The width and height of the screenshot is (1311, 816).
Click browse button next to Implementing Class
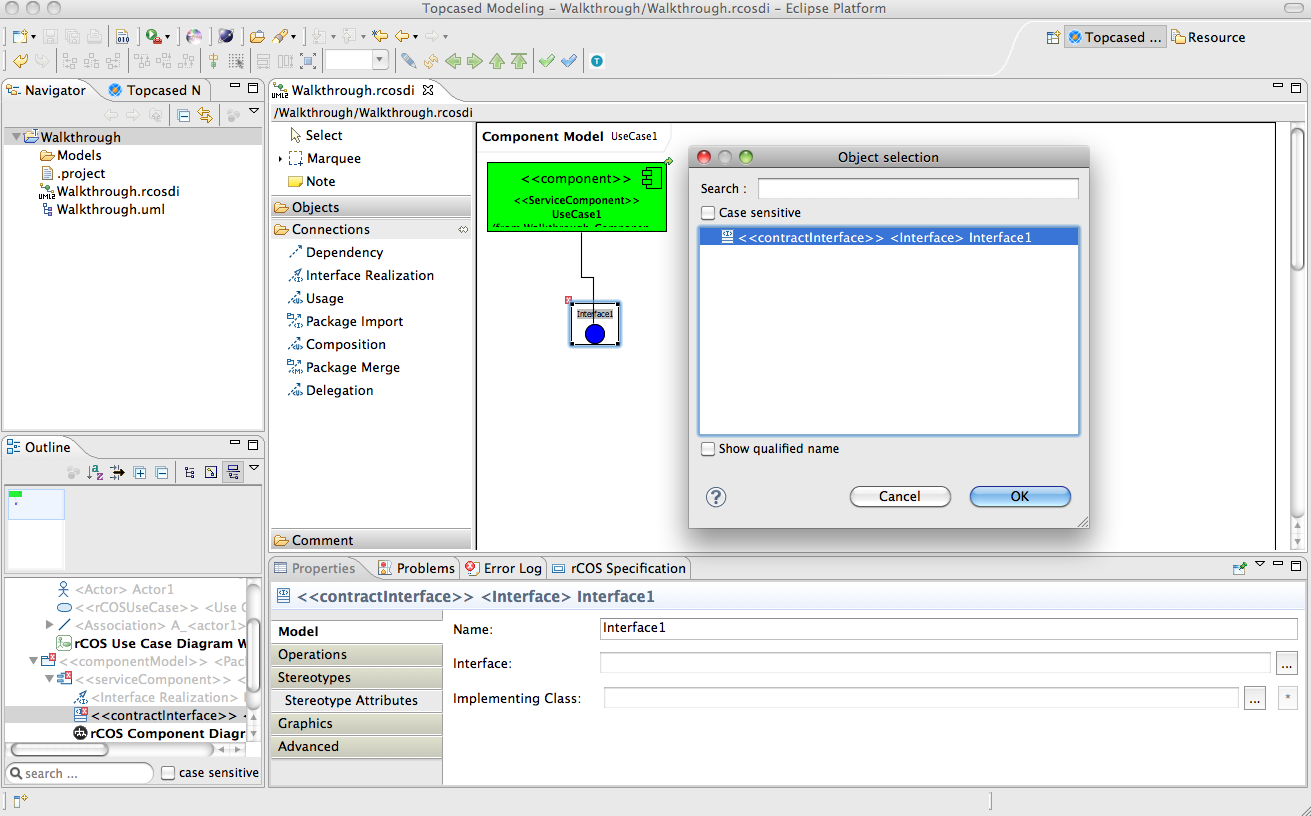[x=1255, y=698]
